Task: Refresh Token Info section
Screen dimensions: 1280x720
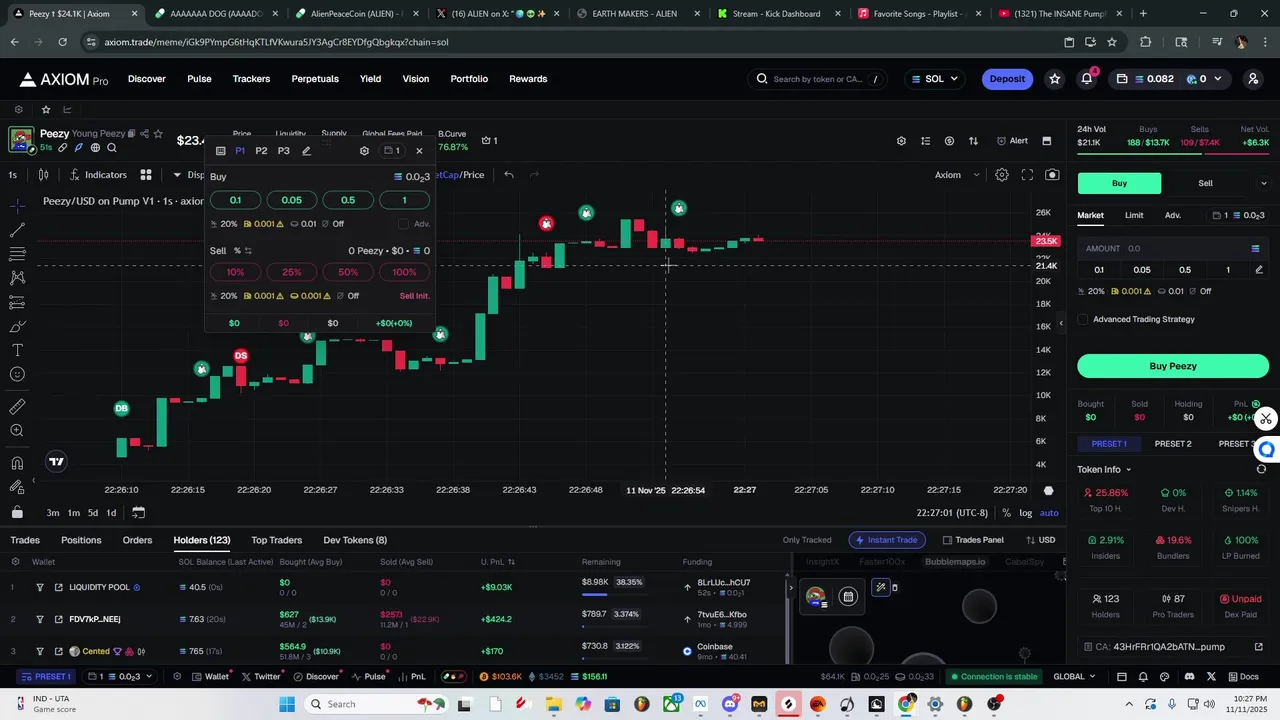Action: (x=1261, y=469)
